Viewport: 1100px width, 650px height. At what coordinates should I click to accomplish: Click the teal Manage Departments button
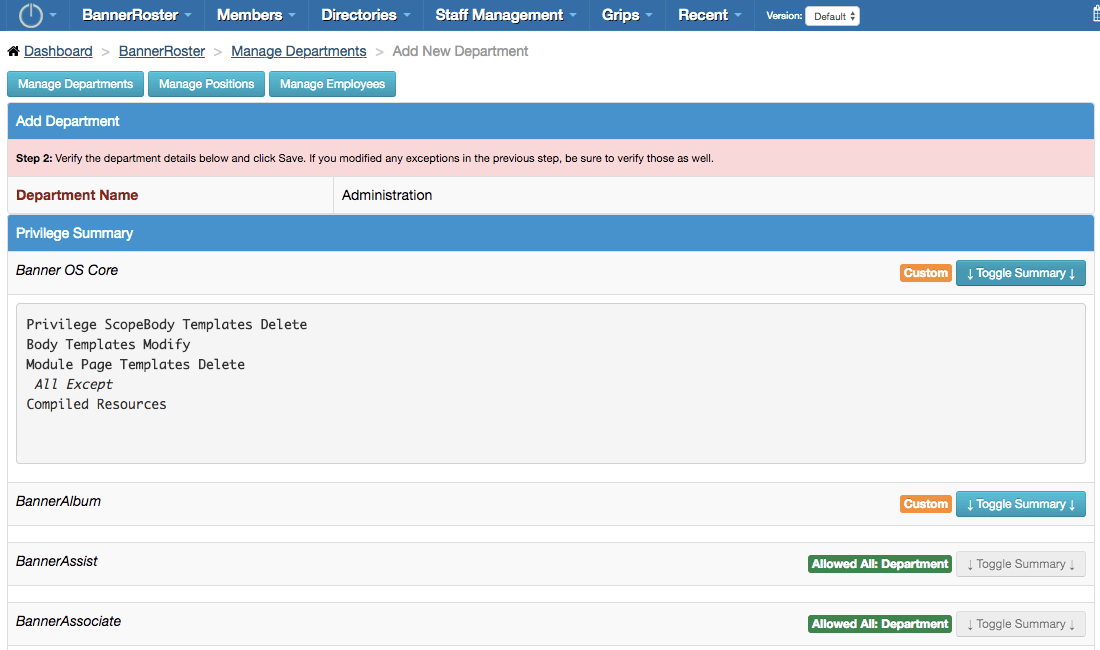(76, 84)
